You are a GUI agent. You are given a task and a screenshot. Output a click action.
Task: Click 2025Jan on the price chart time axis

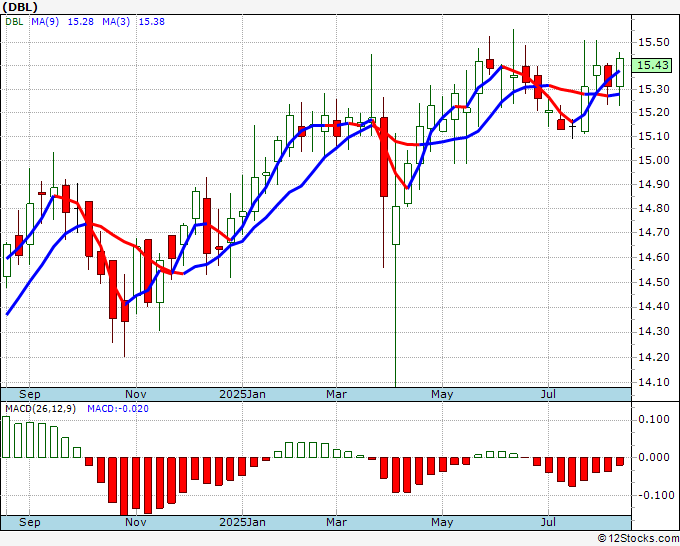point(242,394)
